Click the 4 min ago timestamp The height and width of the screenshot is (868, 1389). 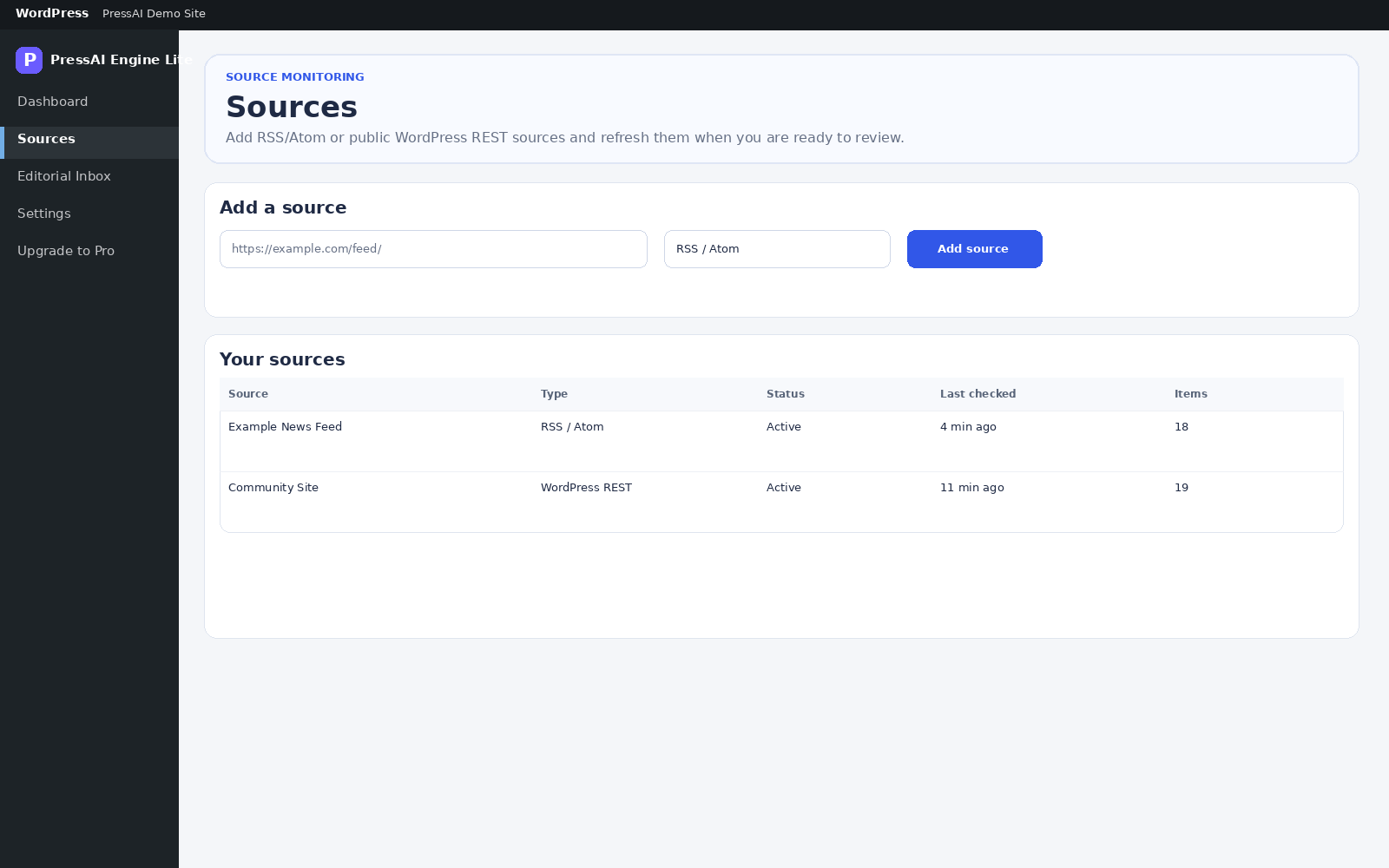[x=968, y=427]
